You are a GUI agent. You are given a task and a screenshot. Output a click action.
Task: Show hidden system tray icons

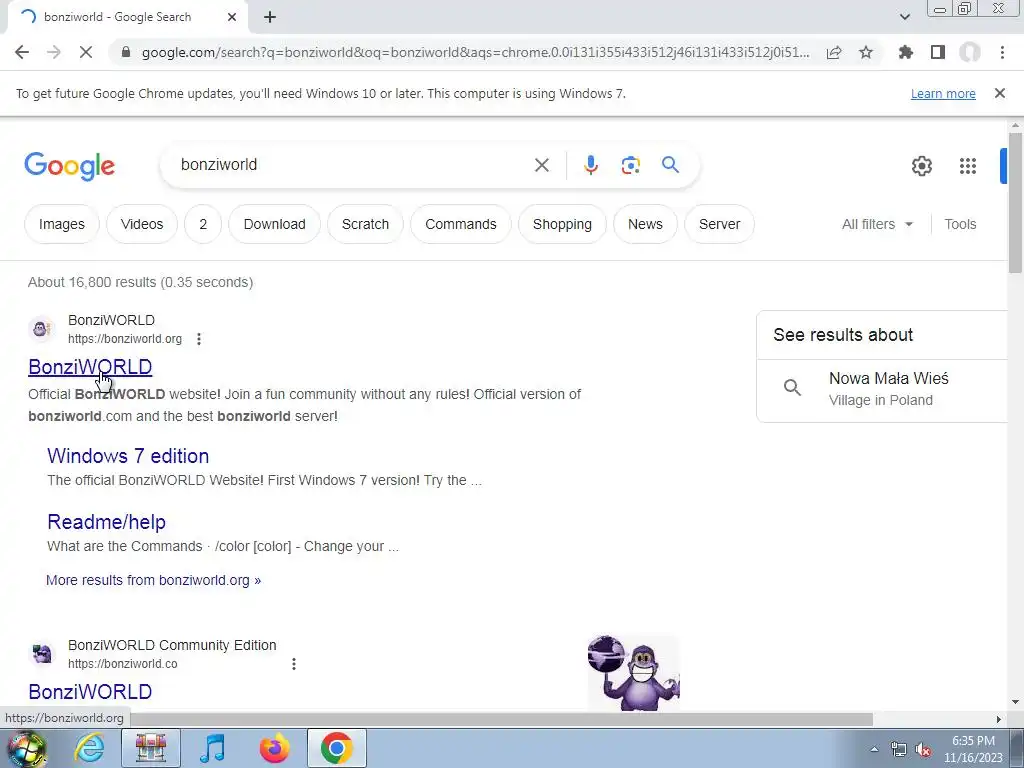874,749
